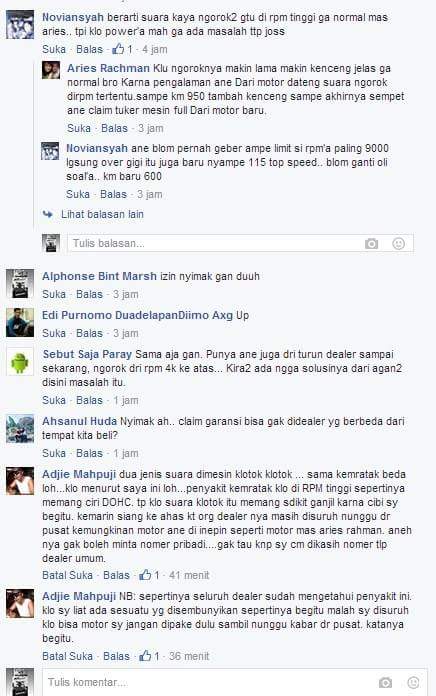This screenshot has height=696, width=436.
Task: Click Balas under Ahsanul Huda comment
Action: [x=89, y=453]
